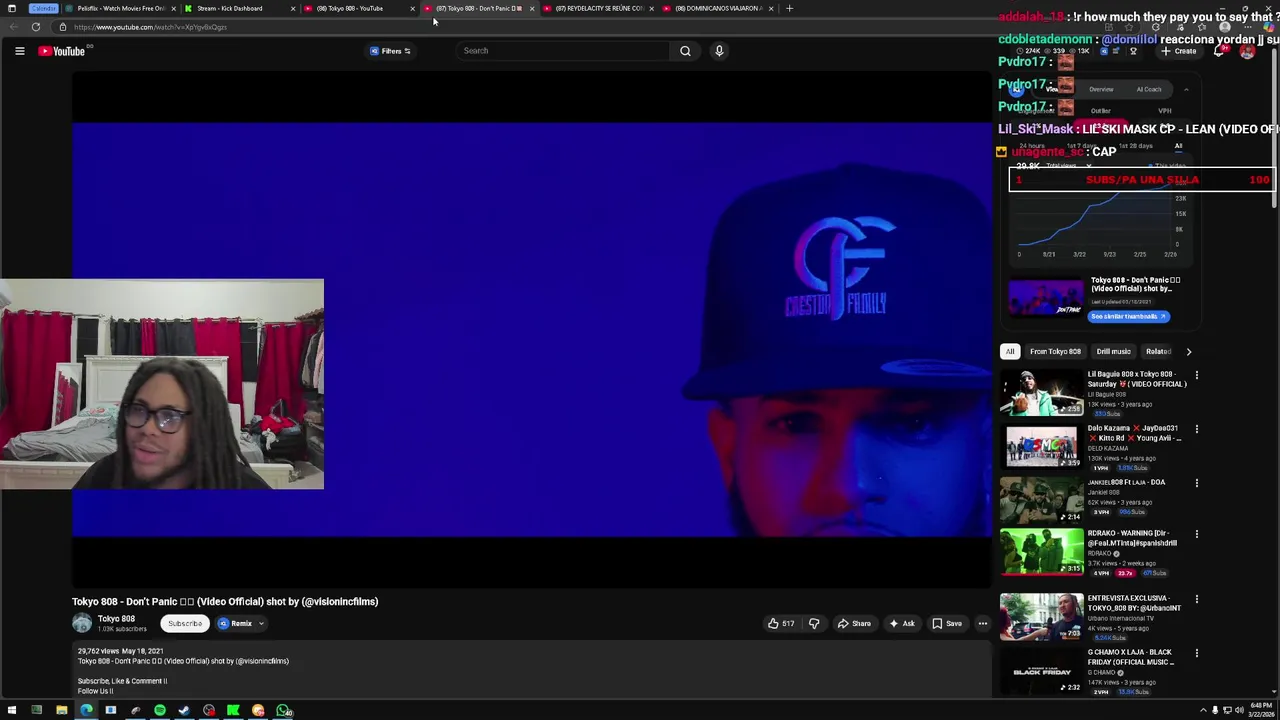Screen dimensions: 1280x720
Task: Subscribe to Tokyo 808 channel
Action: pyautogui.click(x=185, y=624)
